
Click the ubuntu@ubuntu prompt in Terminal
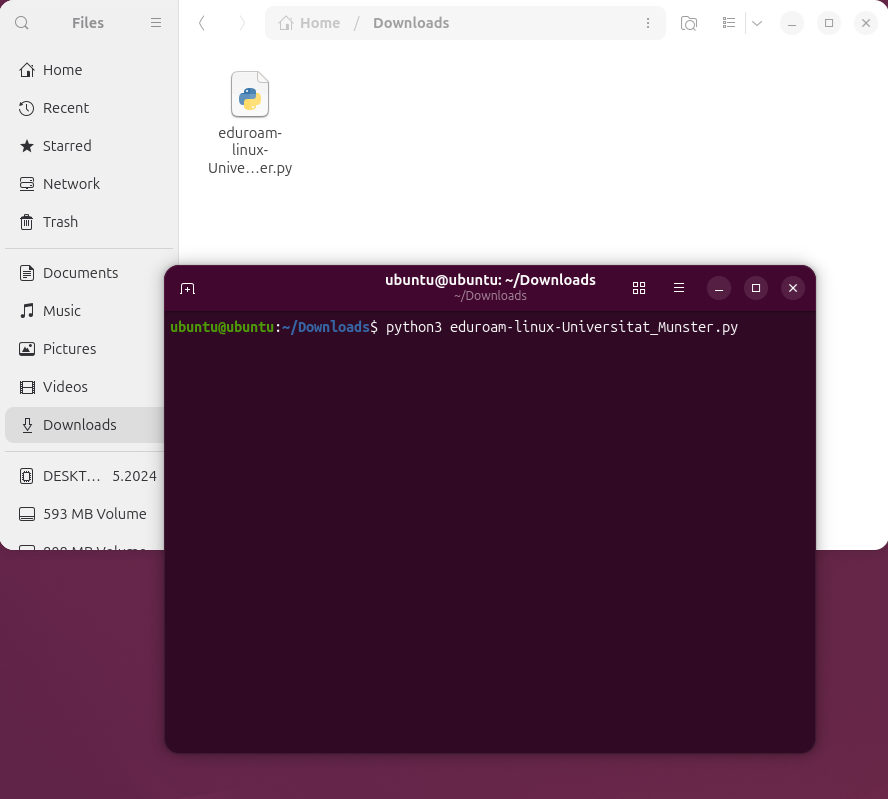222,327
